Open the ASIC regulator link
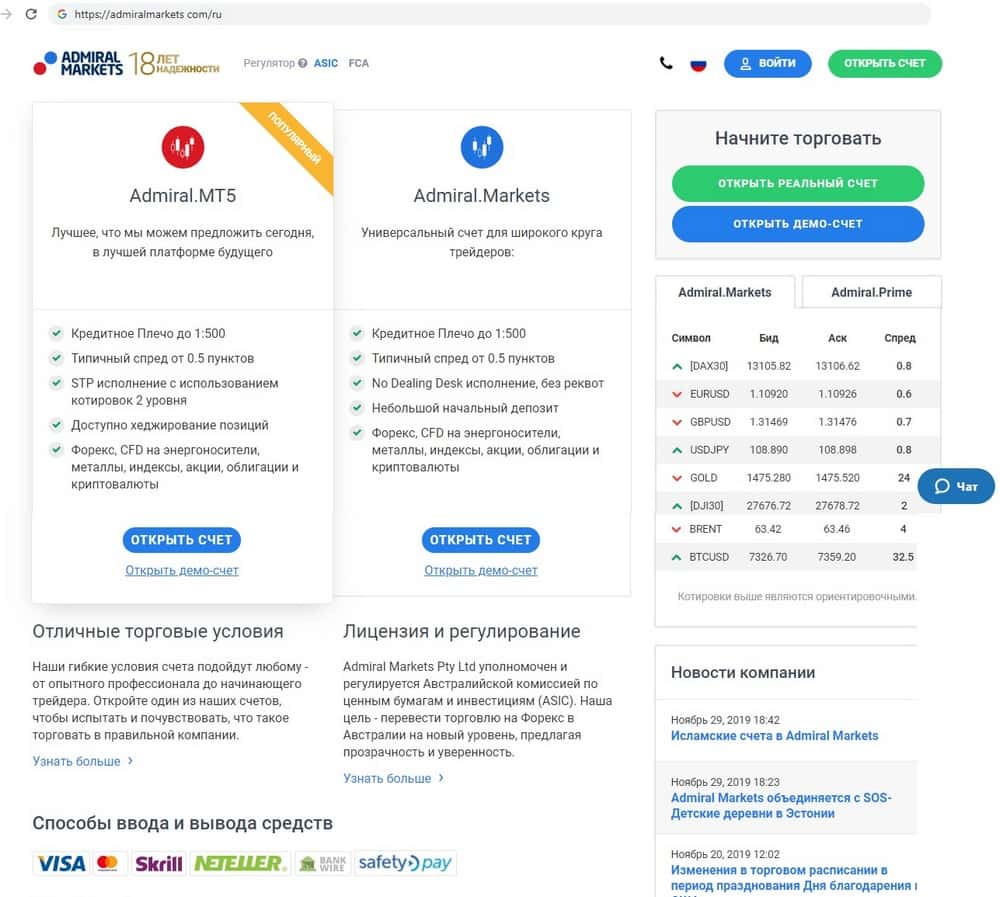This screenshot has height=897, width=1000. click(x=325, y=63)
